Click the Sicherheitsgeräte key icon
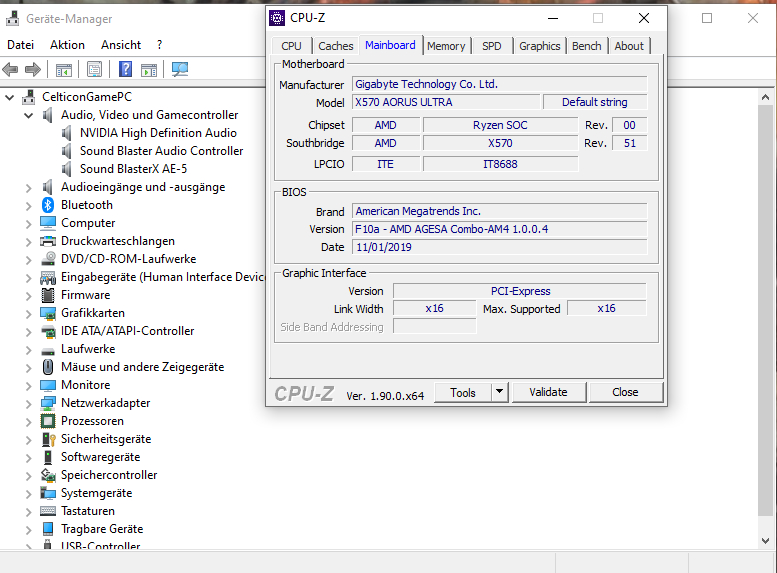 click(x=49, y=439)
